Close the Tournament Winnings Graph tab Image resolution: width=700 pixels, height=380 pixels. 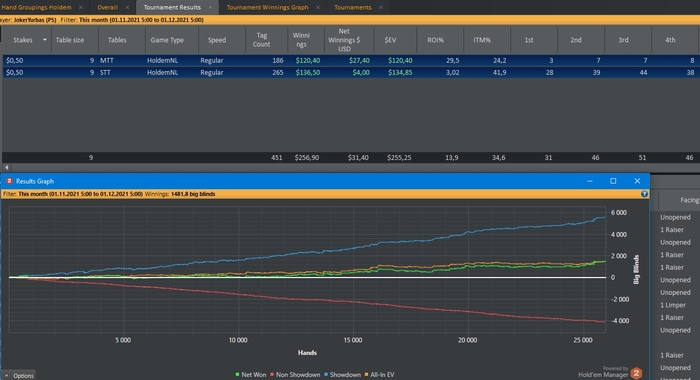tap(318, 8)
